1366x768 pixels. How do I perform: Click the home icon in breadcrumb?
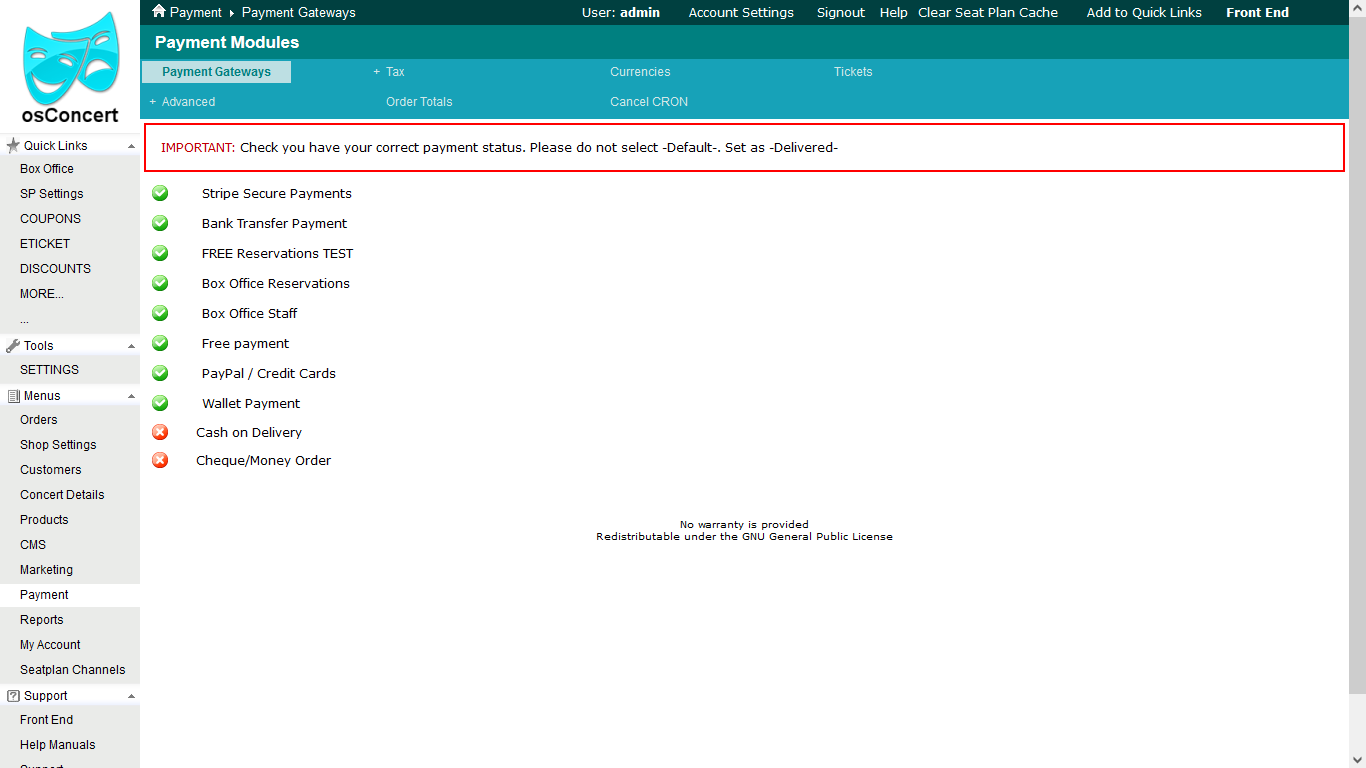pos(159,12)
